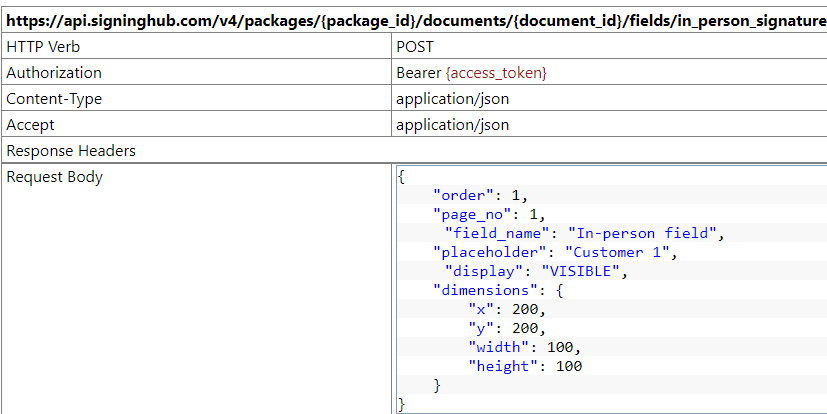
Task: Select application/json value in Accept row
Action: tap(452, 125)
